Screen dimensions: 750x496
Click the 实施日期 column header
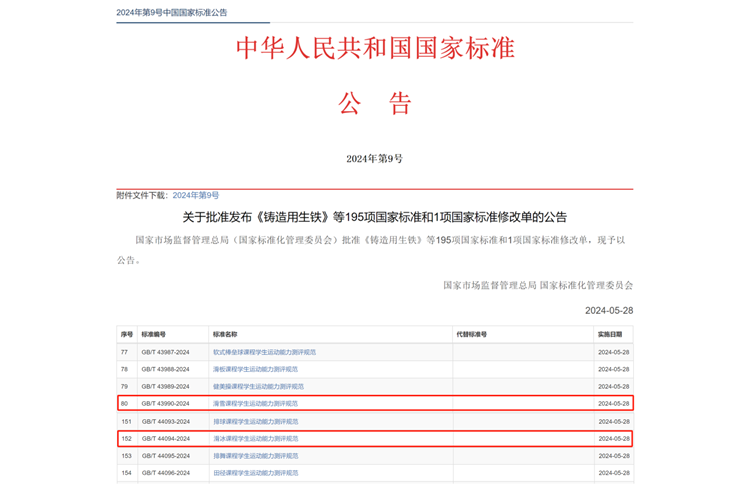tap(610, 334)
